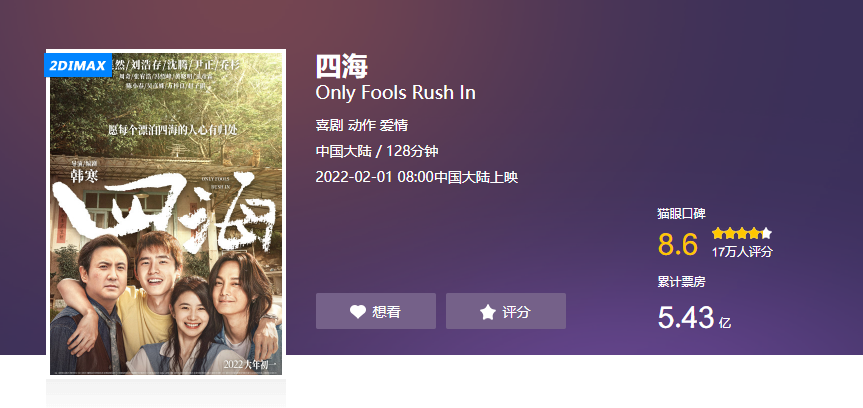Click the 想看 button label

(x=386, y=312)
